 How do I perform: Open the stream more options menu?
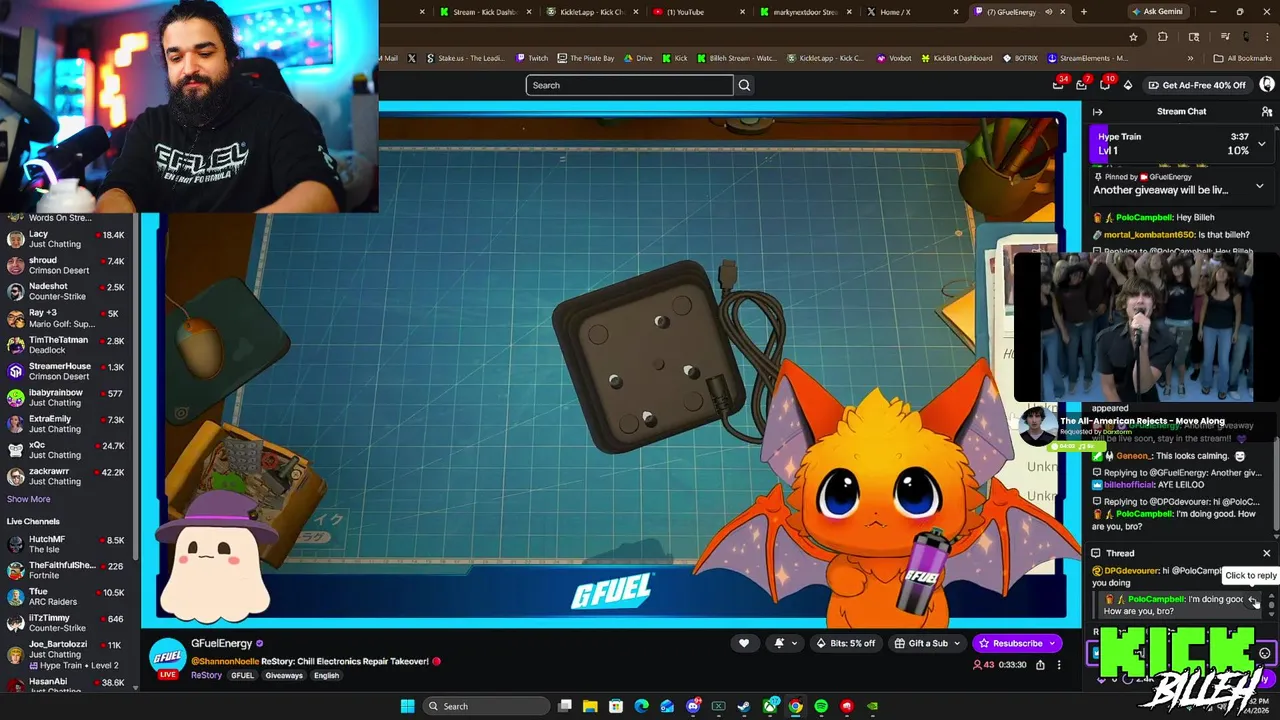click(x=1059, y=665)
